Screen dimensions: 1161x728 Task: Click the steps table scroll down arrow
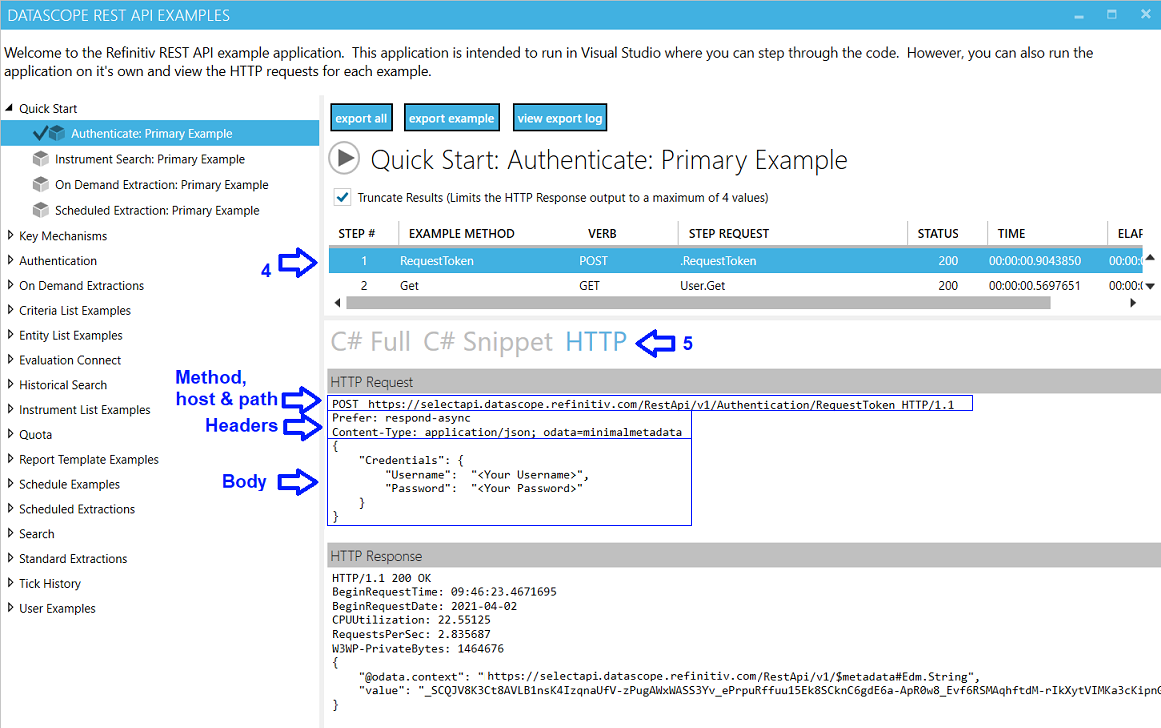point(1150,286)
